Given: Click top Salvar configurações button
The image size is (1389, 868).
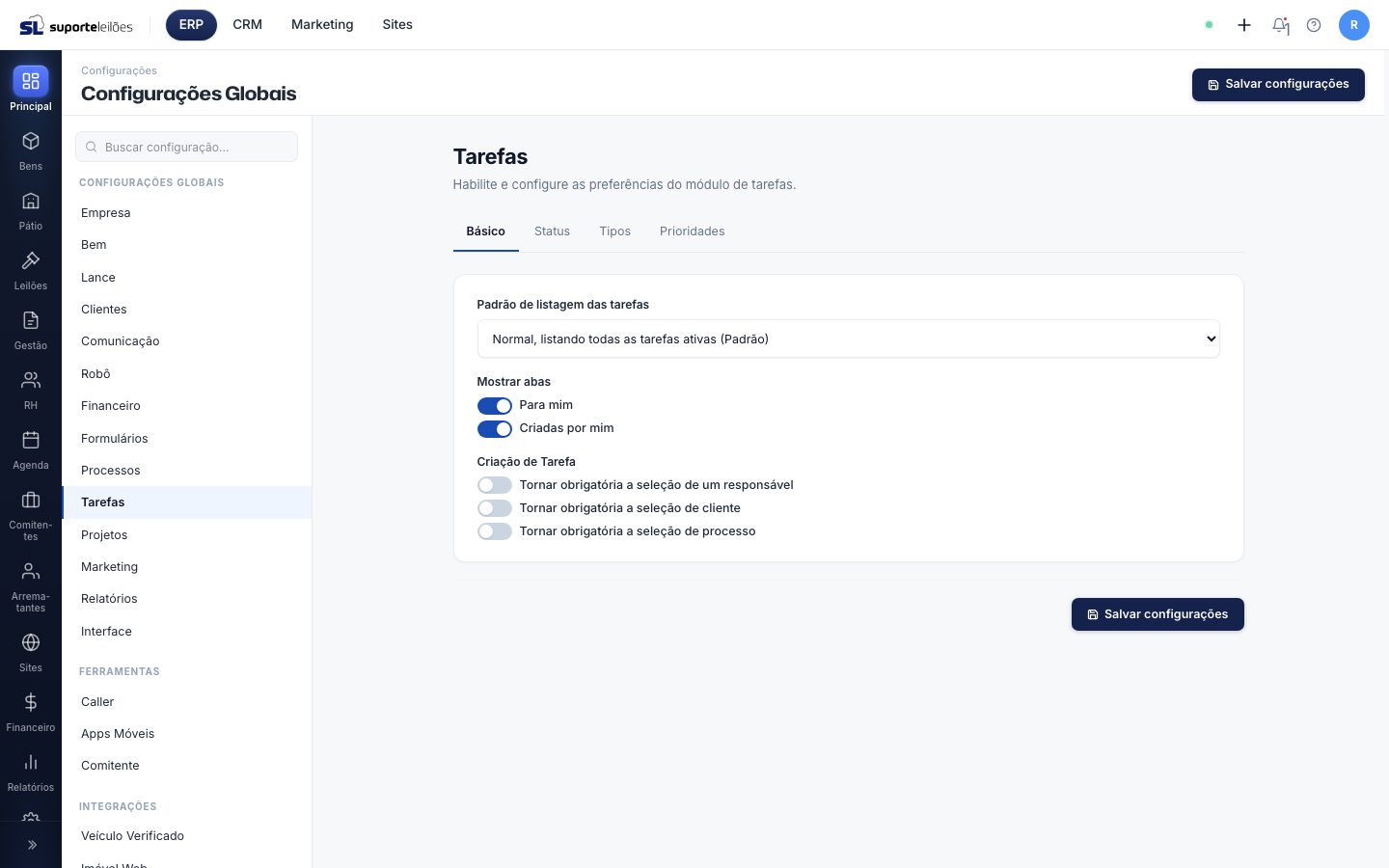Looking at the screenshot, I should (x=1278, y=85).
